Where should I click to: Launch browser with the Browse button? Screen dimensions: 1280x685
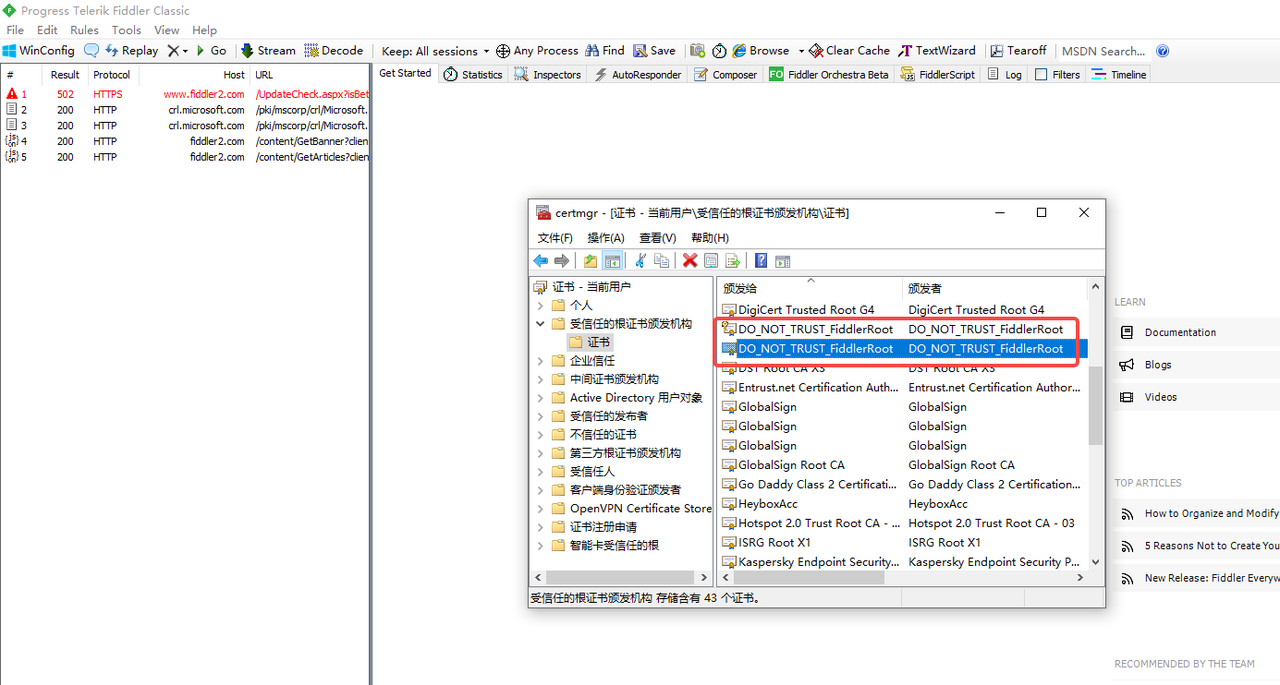tap(761, 51)
